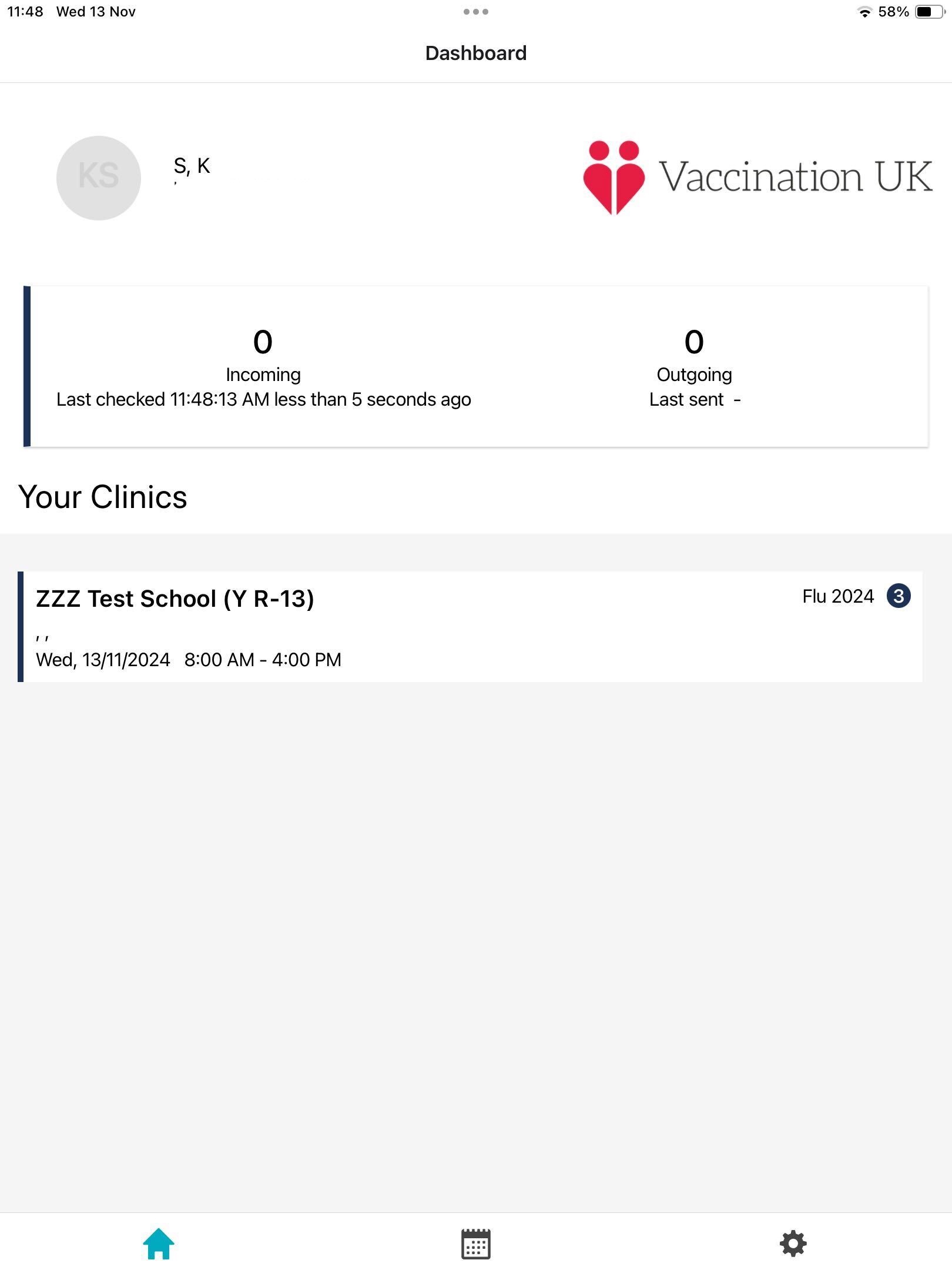952x1270 pixels.
Task: Tap the Flu 2024 label
Action: coord(838,596)
